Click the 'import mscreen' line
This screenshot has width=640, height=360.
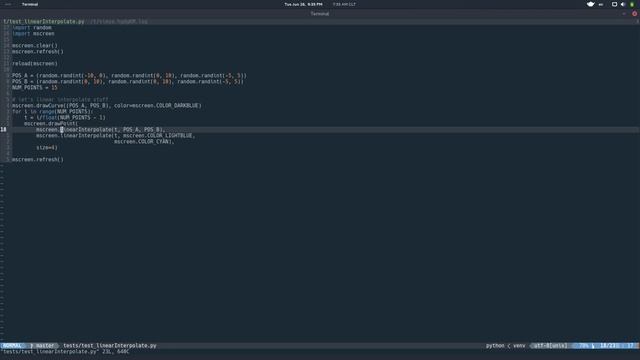(33, 33)
